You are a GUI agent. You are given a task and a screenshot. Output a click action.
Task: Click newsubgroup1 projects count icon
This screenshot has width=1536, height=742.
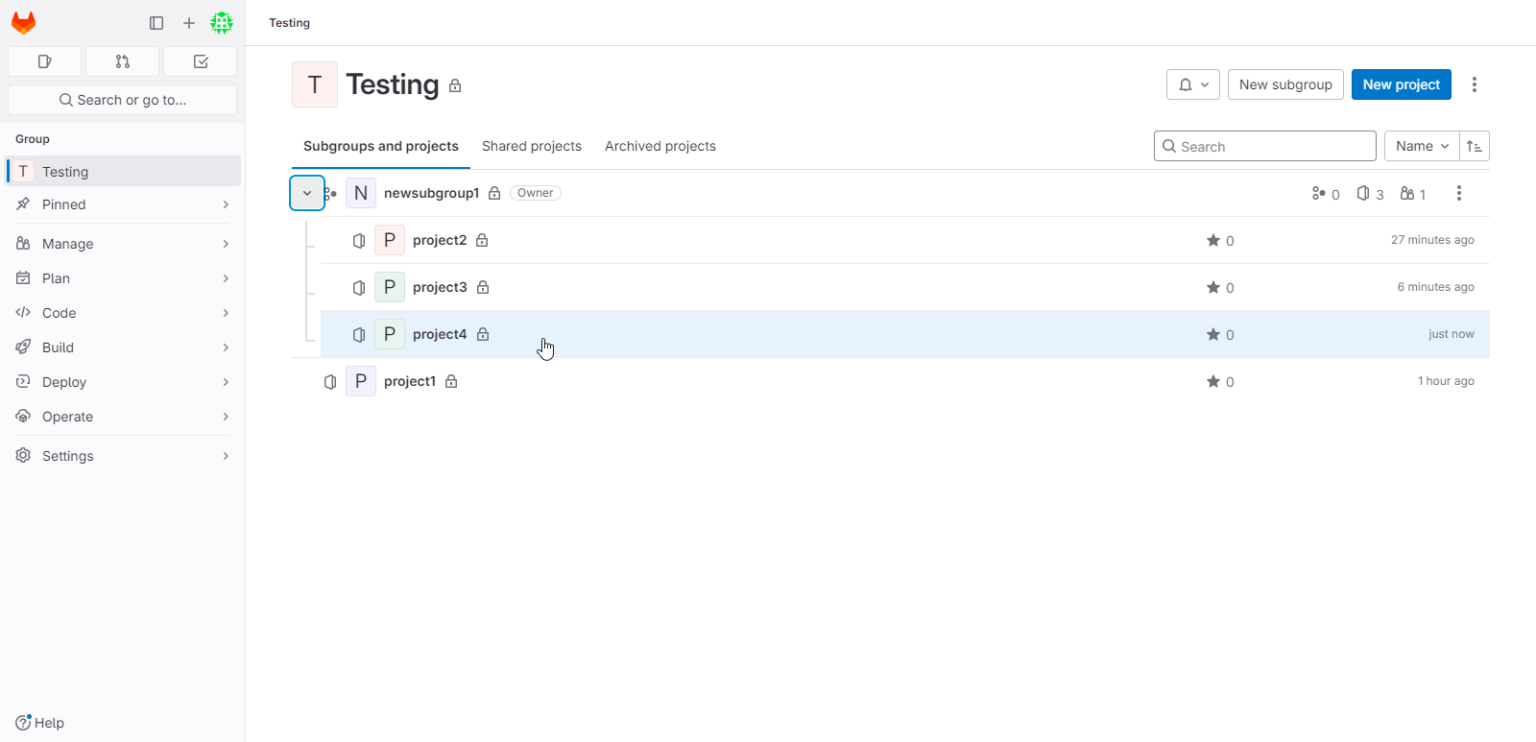(1363, 193)
